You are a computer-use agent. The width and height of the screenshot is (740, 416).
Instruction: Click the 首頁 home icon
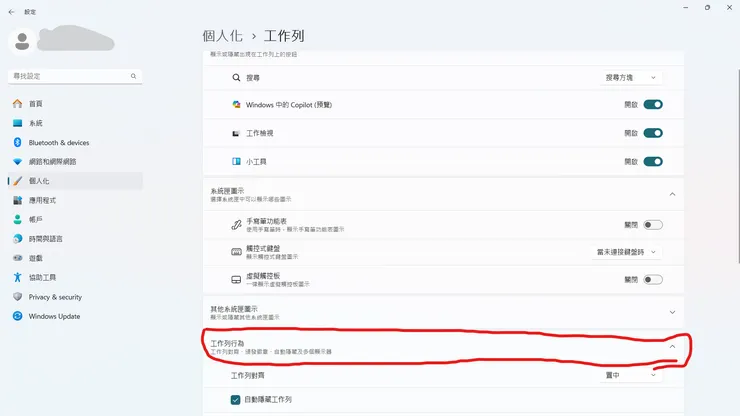[17, 103]
